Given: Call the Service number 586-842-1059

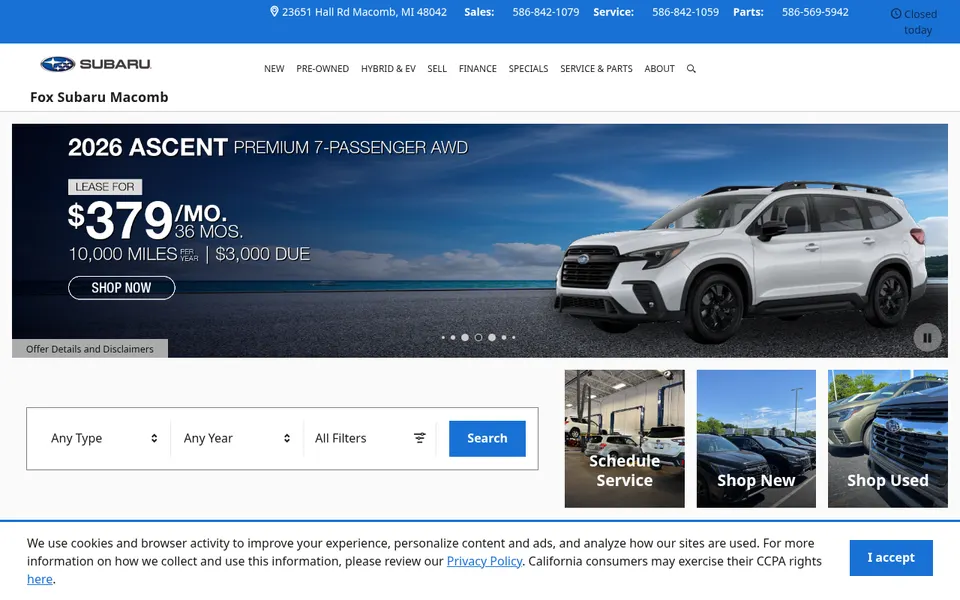Looking at the screenshot, I should point(685,12).
